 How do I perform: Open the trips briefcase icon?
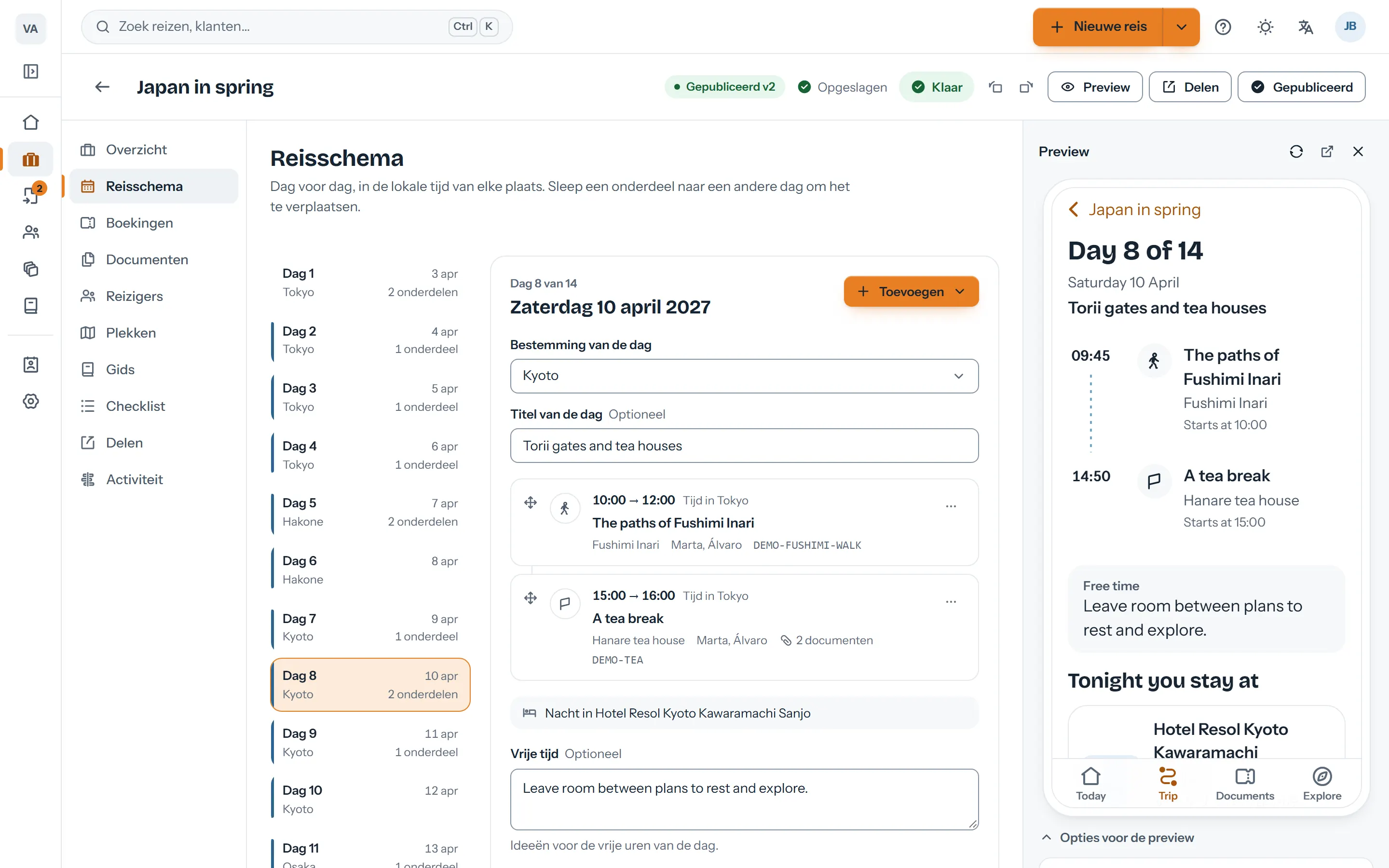[x=30, y=159]
